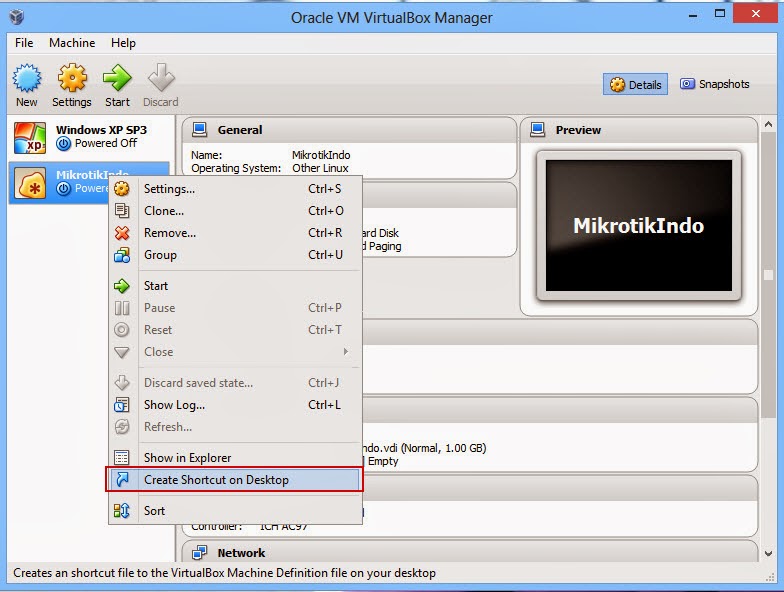Maximize the VirtualBox Manager window

click(720, 14)
